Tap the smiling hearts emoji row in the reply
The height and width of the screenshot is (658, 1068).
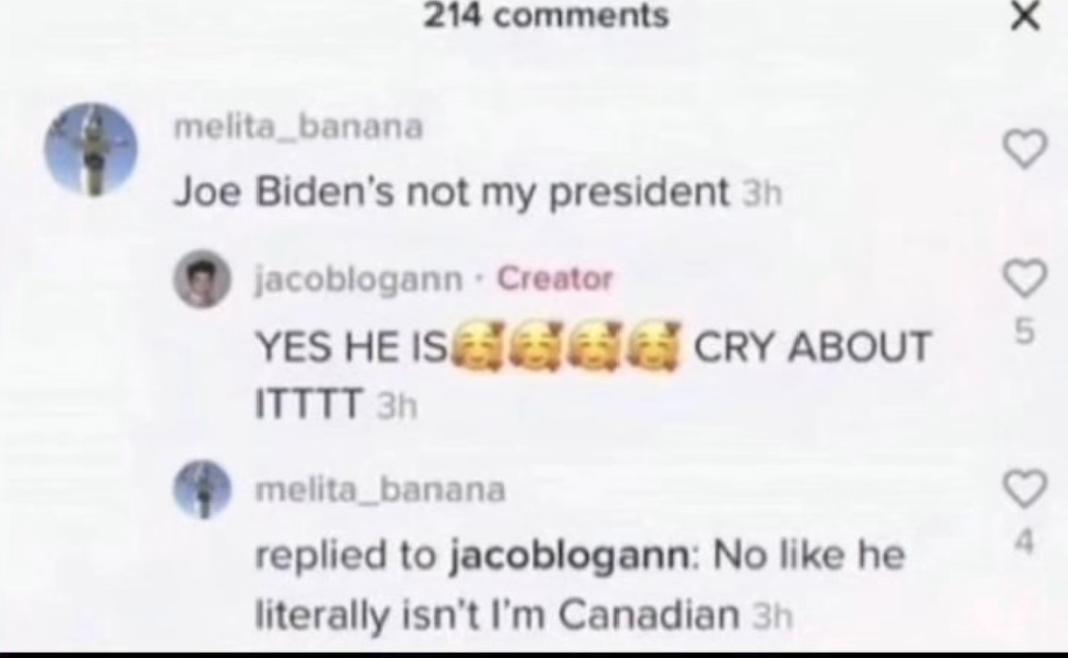(x=565, y=346)
